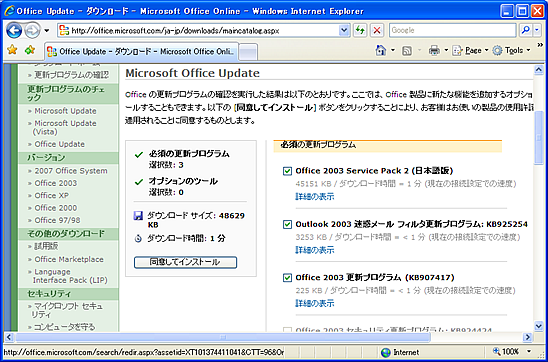Open the Microsoft Update (Vista) sidebar link

pos(65,128)
